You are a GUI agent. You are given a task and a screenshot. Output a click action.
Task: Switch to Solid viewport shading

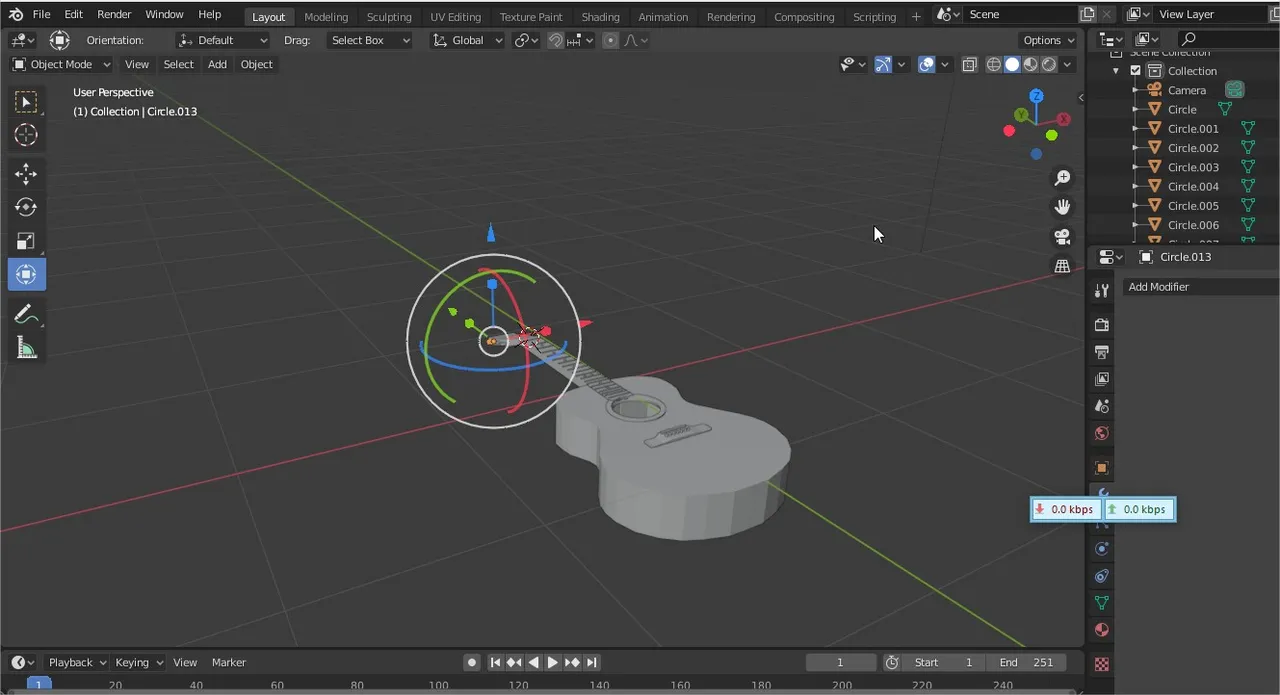(x=1012, y=64)
